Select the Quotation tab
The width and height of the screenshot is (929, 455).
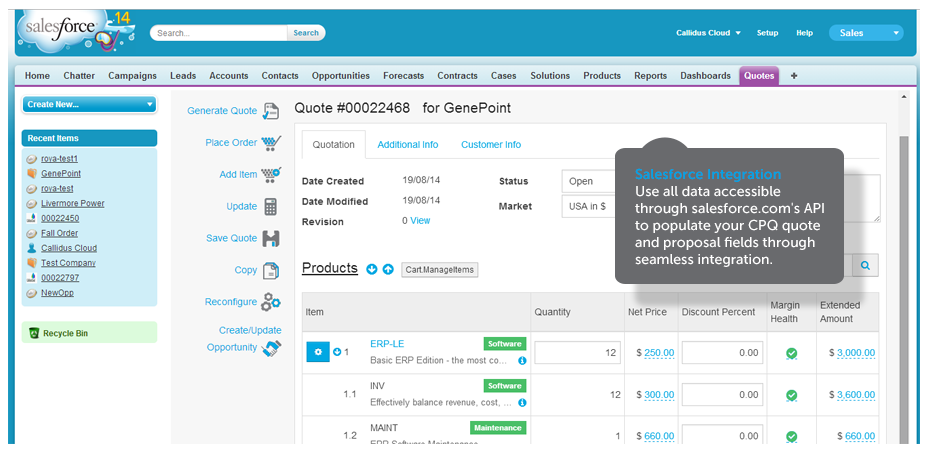pos(334,145)
